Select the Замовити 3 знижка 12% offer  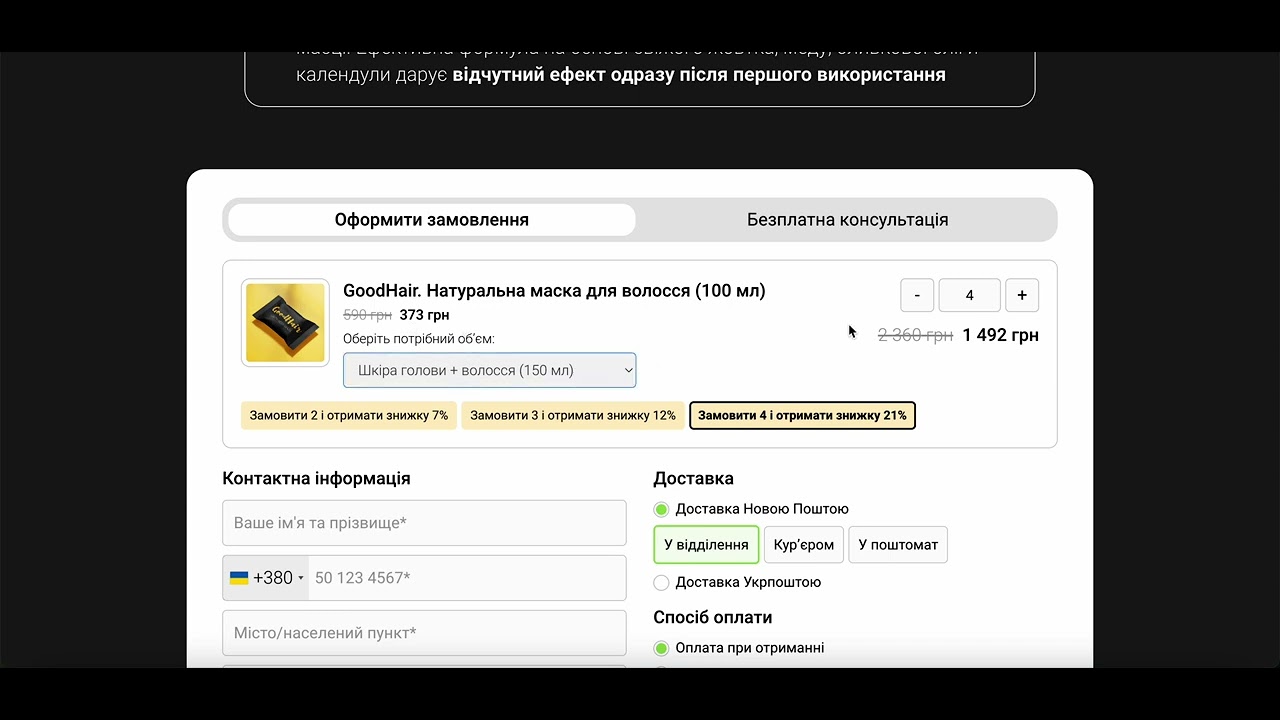click(x=573, y=415)
